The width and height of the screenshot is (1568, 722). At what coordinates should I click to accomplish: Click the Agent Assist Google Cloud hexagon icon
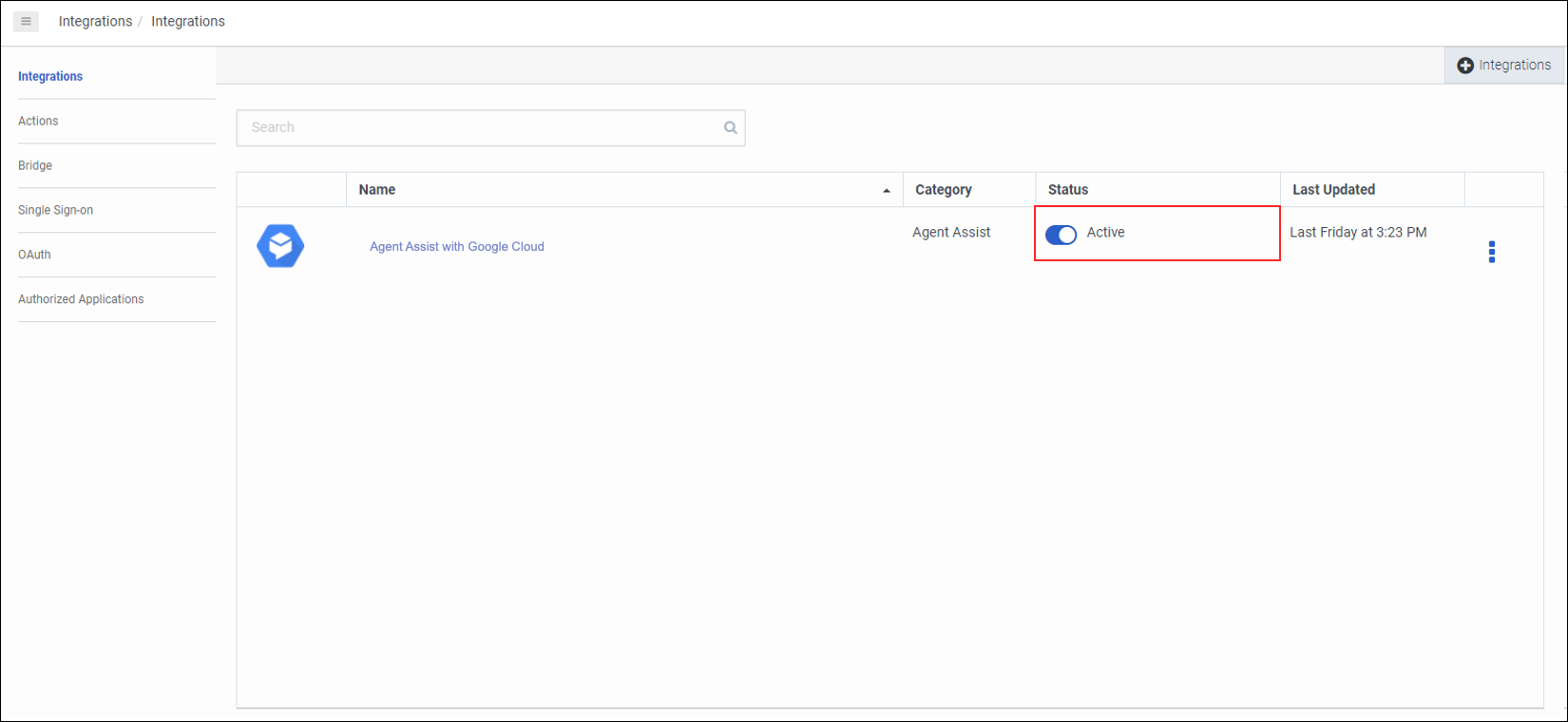click(x=280, y=246)
